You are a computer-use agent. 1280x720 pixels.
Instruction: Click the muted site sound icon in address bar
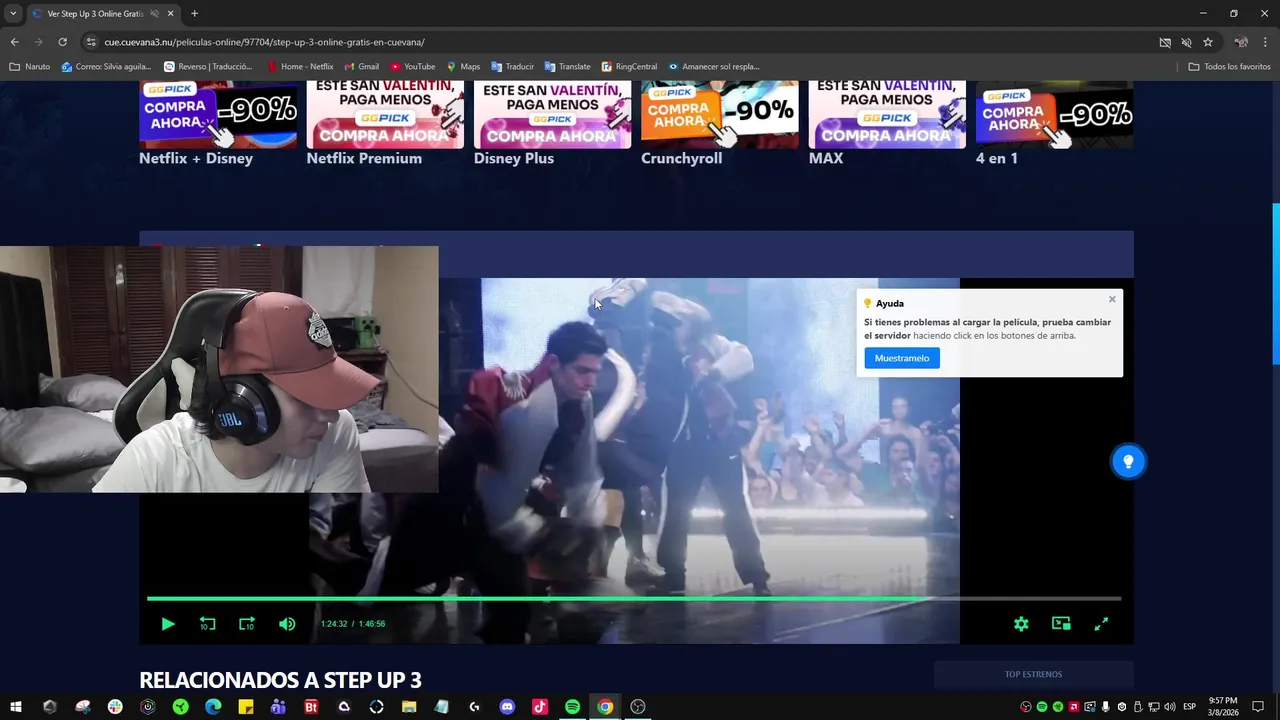pos(1186,42)
